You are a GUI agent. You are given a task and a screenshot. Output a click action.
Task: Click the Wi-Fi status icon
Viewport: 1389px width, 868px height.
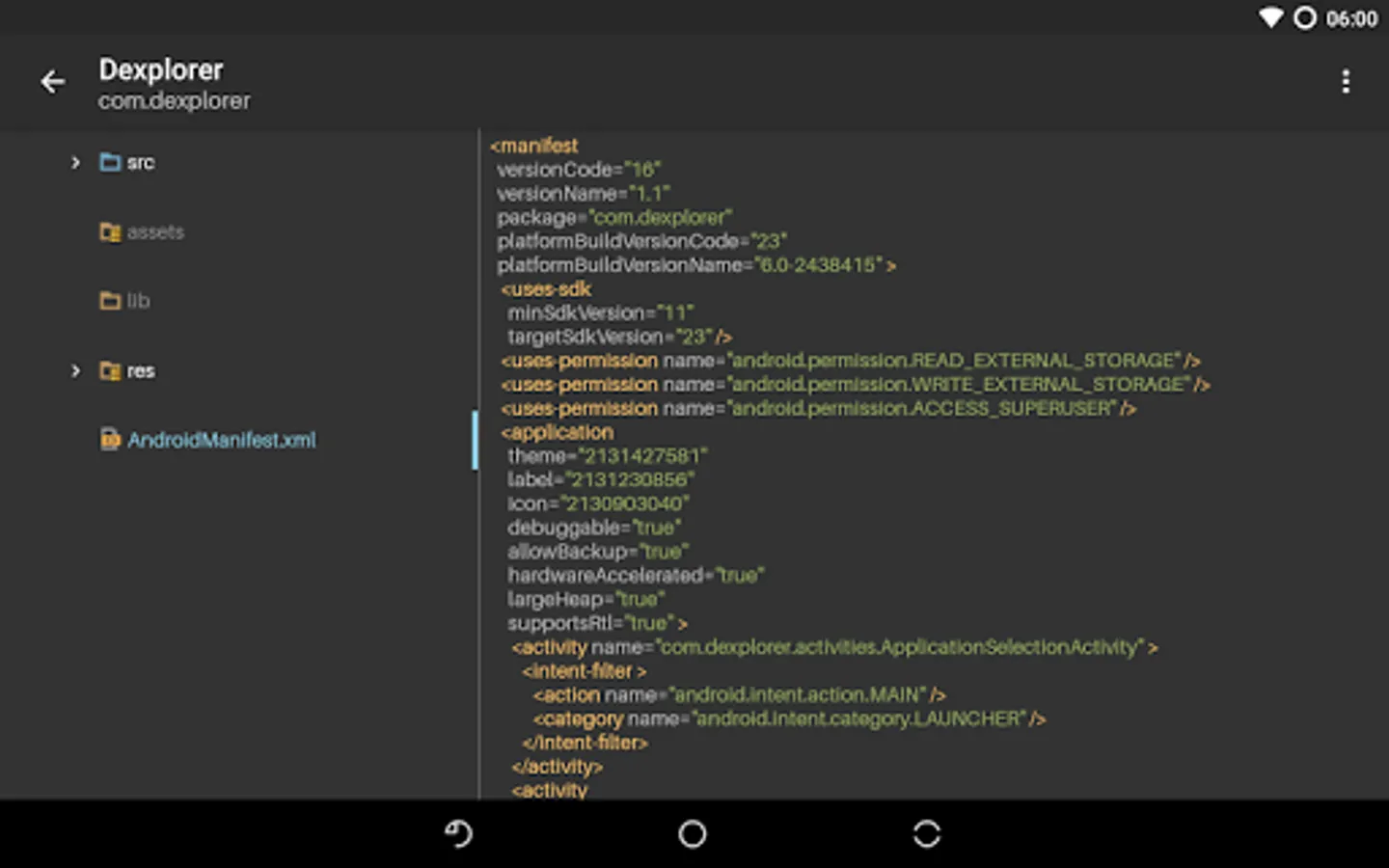point(1270,18)
